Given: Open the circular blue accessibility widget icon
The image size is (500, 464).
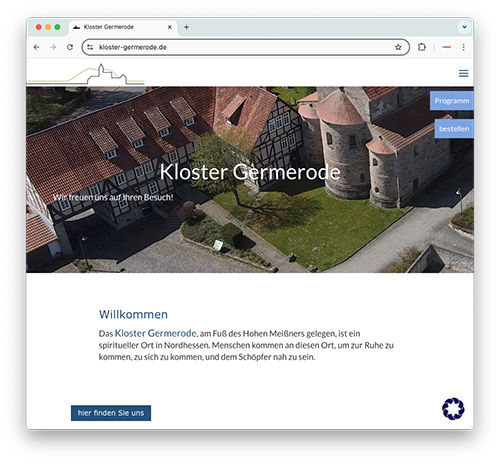Looking at the screenshot, I should tap(453, 409).
